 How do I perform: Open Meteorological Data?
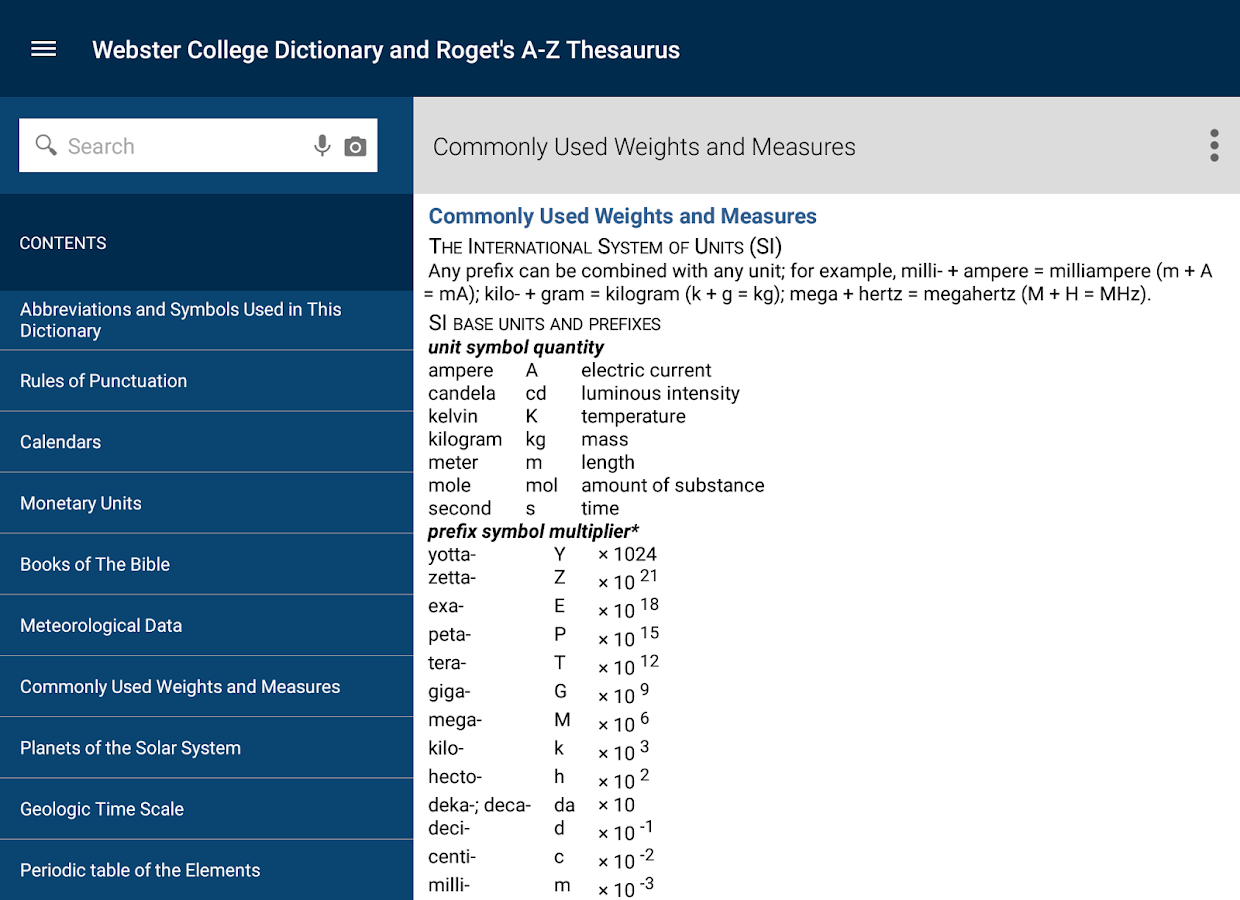pos(206,625)
